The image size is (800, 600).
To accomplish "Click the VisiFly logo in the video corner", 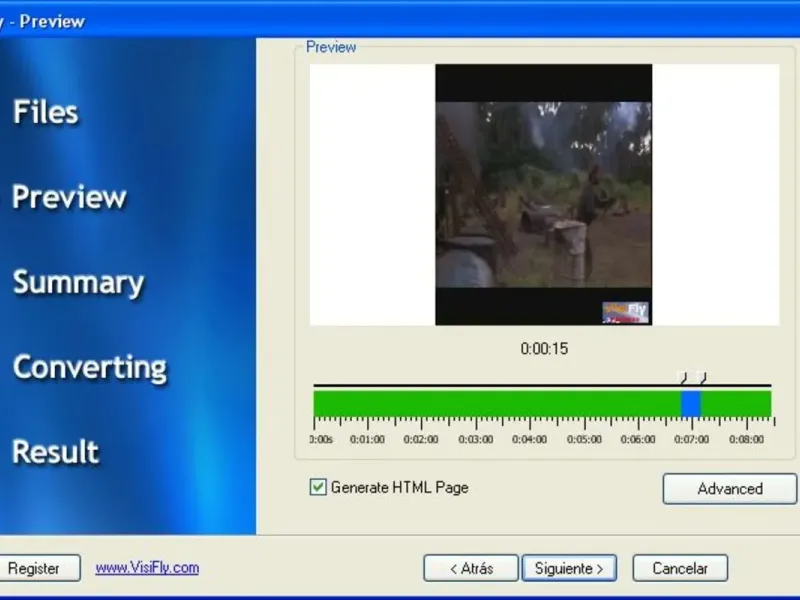I will 626,312.
